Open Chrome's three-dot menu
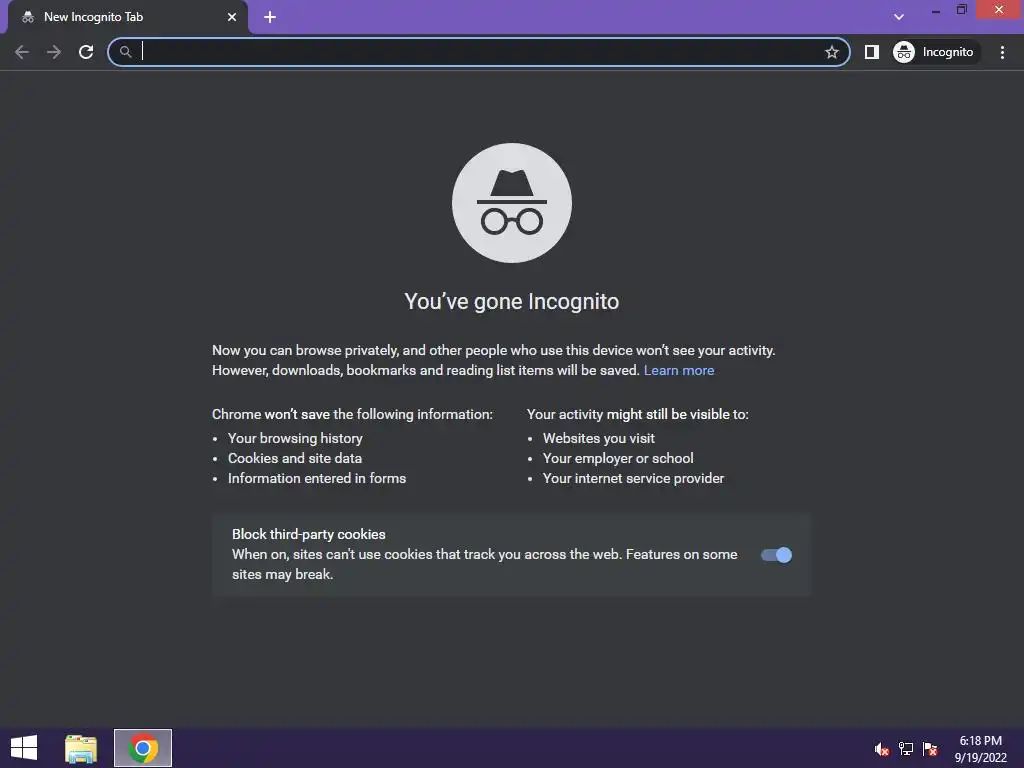1024x768 pixels. (1002, 52)
